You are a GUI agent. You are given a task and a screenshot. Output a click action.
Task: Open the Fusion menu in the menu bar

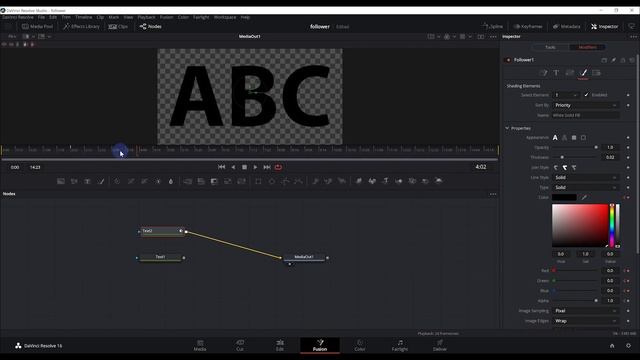point(166,17)
